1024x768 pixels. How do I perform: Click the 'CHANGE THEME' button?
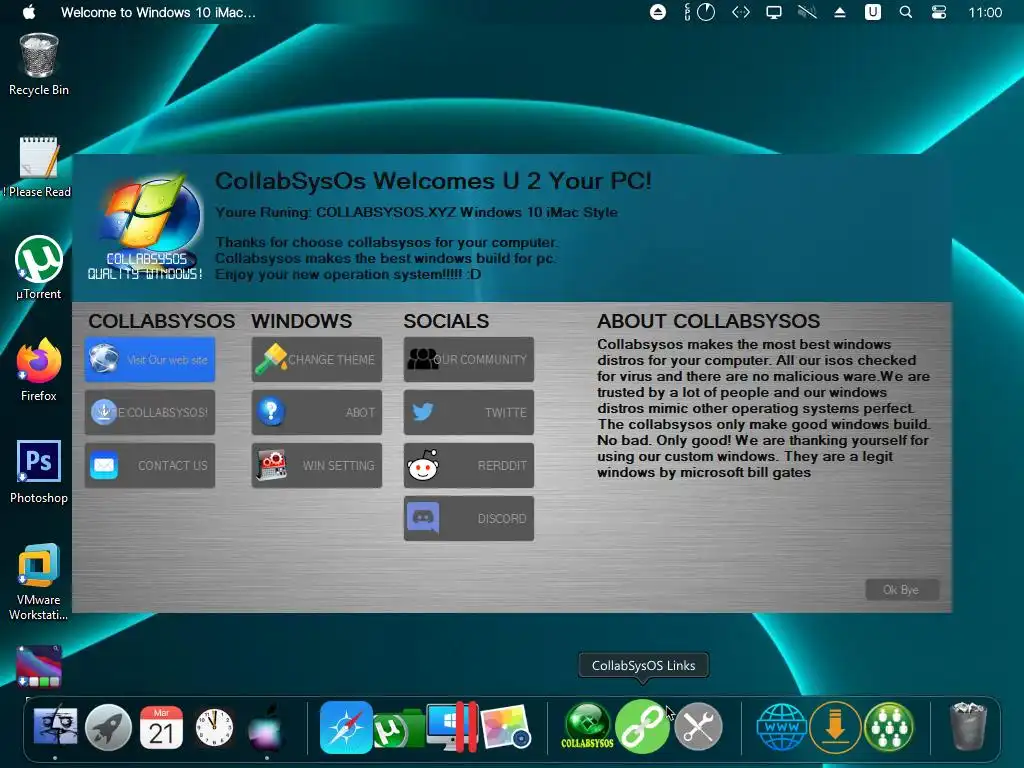coord(317,359)
